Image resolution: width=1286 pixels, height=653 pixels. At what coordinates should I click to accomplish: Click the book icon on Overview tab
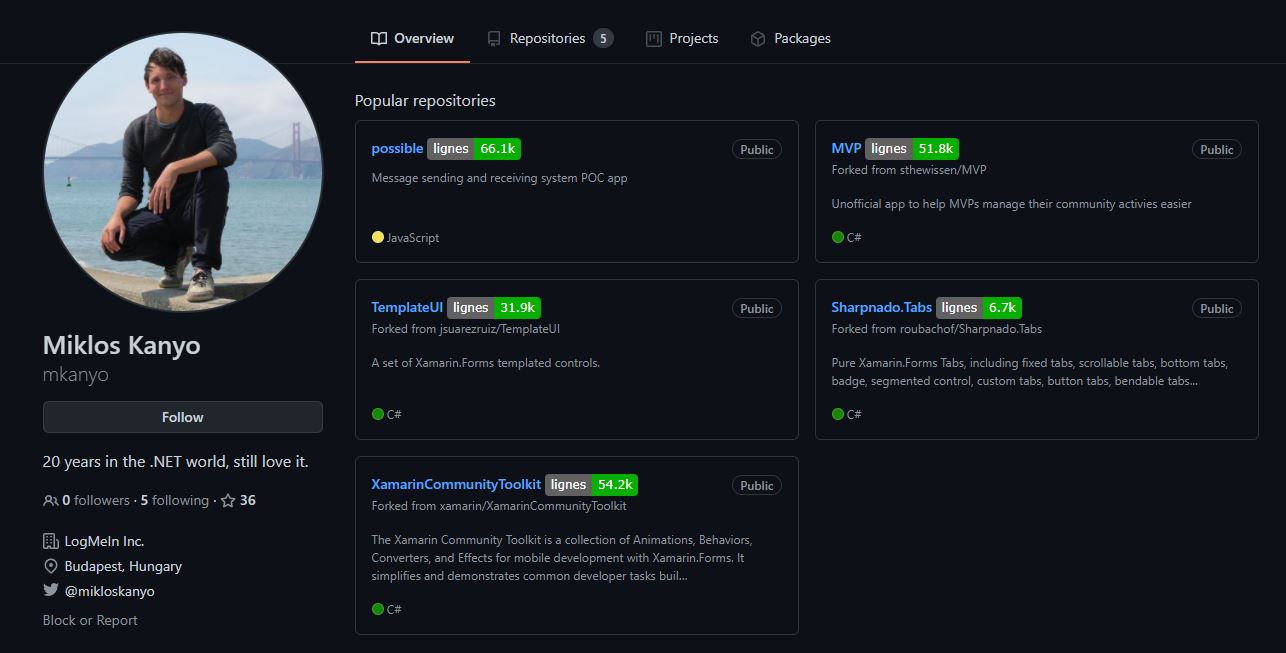pos(378,39)
